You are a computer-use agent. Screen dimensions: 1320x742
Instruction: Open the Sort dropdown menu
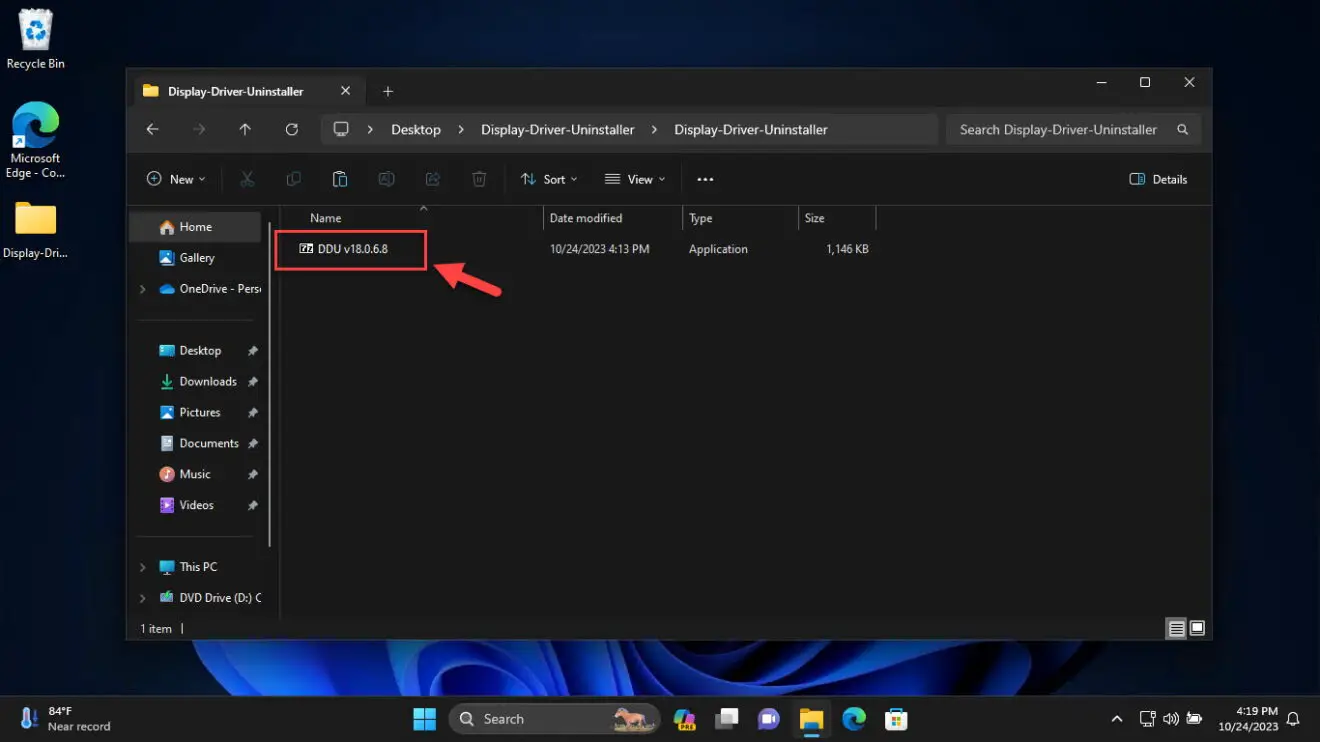[549, 178]
